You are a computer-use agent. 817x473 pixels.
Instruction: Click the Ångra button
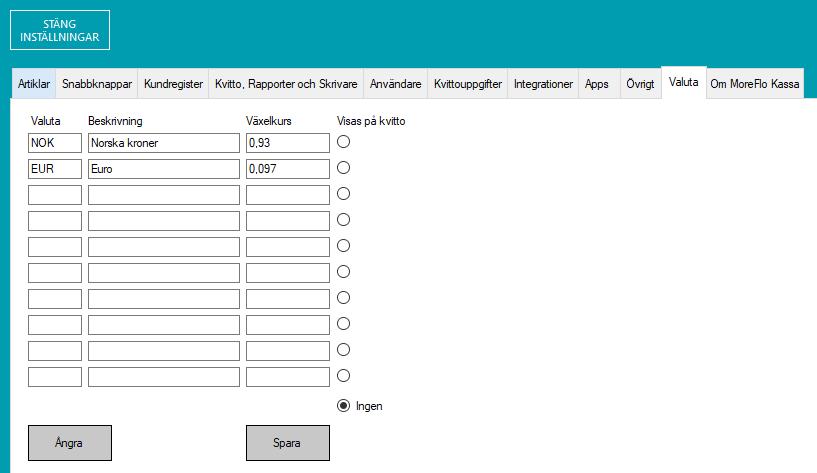click(70, 443)
